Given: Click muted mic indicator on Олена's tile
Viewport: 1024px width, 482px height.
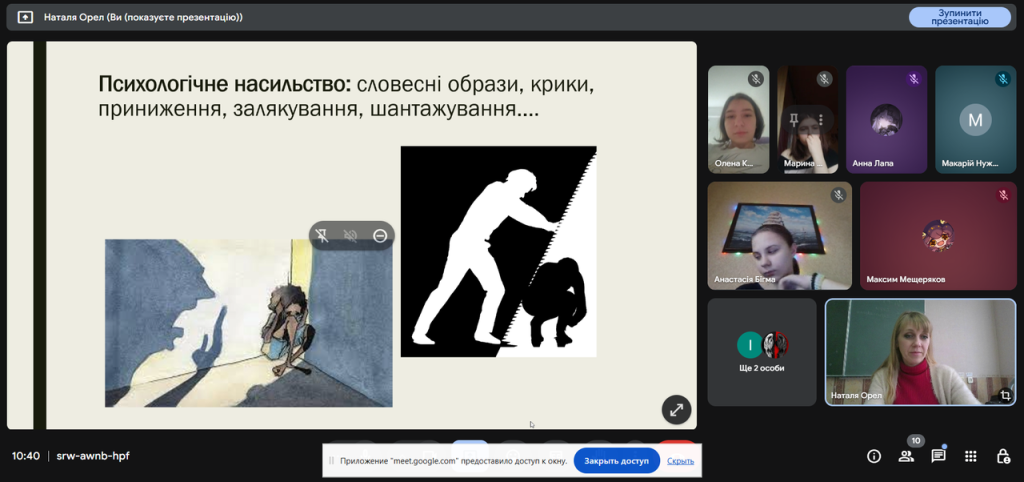Looking at the screenshot, I should (756, 79).
